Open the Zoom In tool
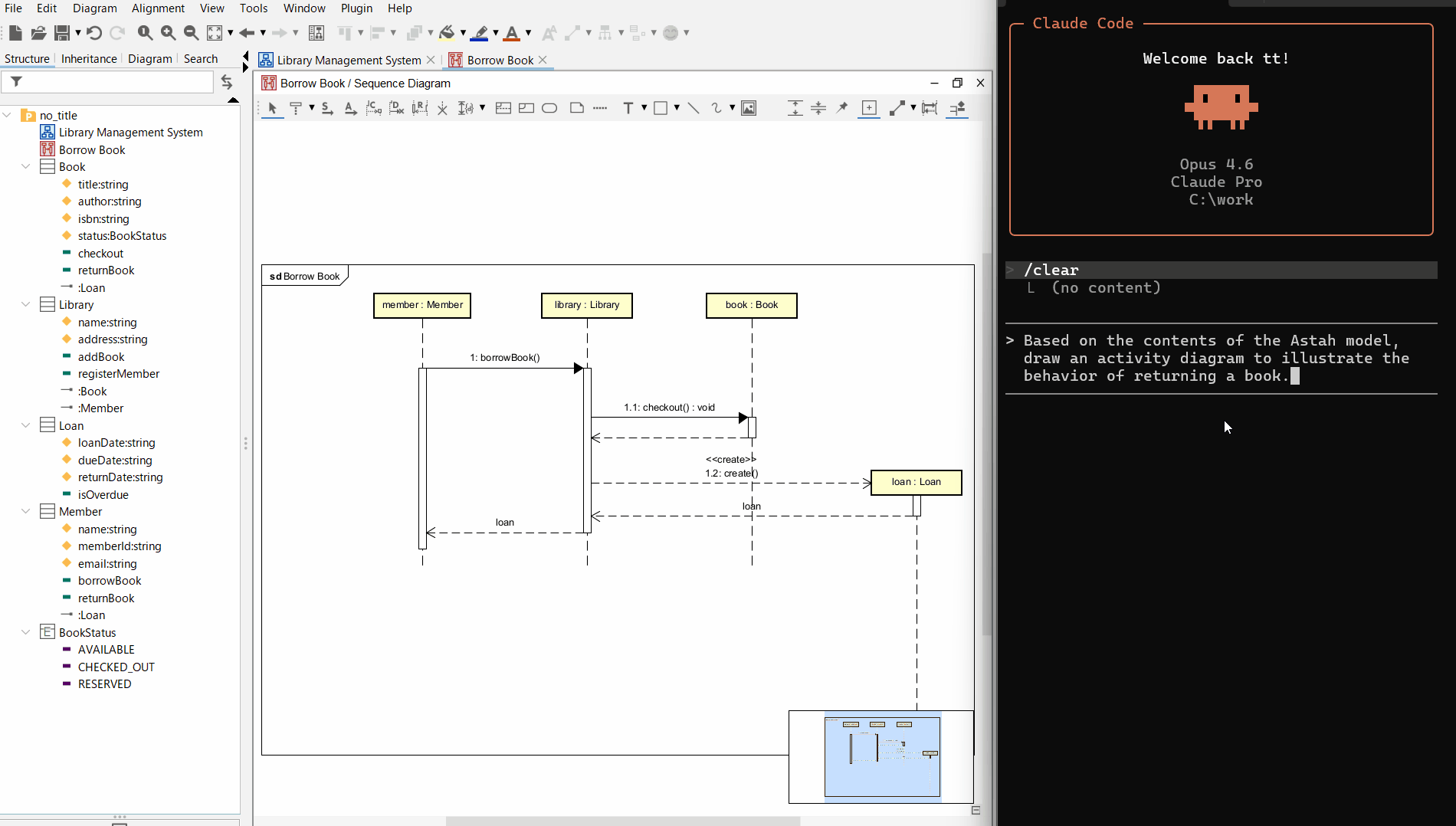1456x826 pixels. [167, 32]
